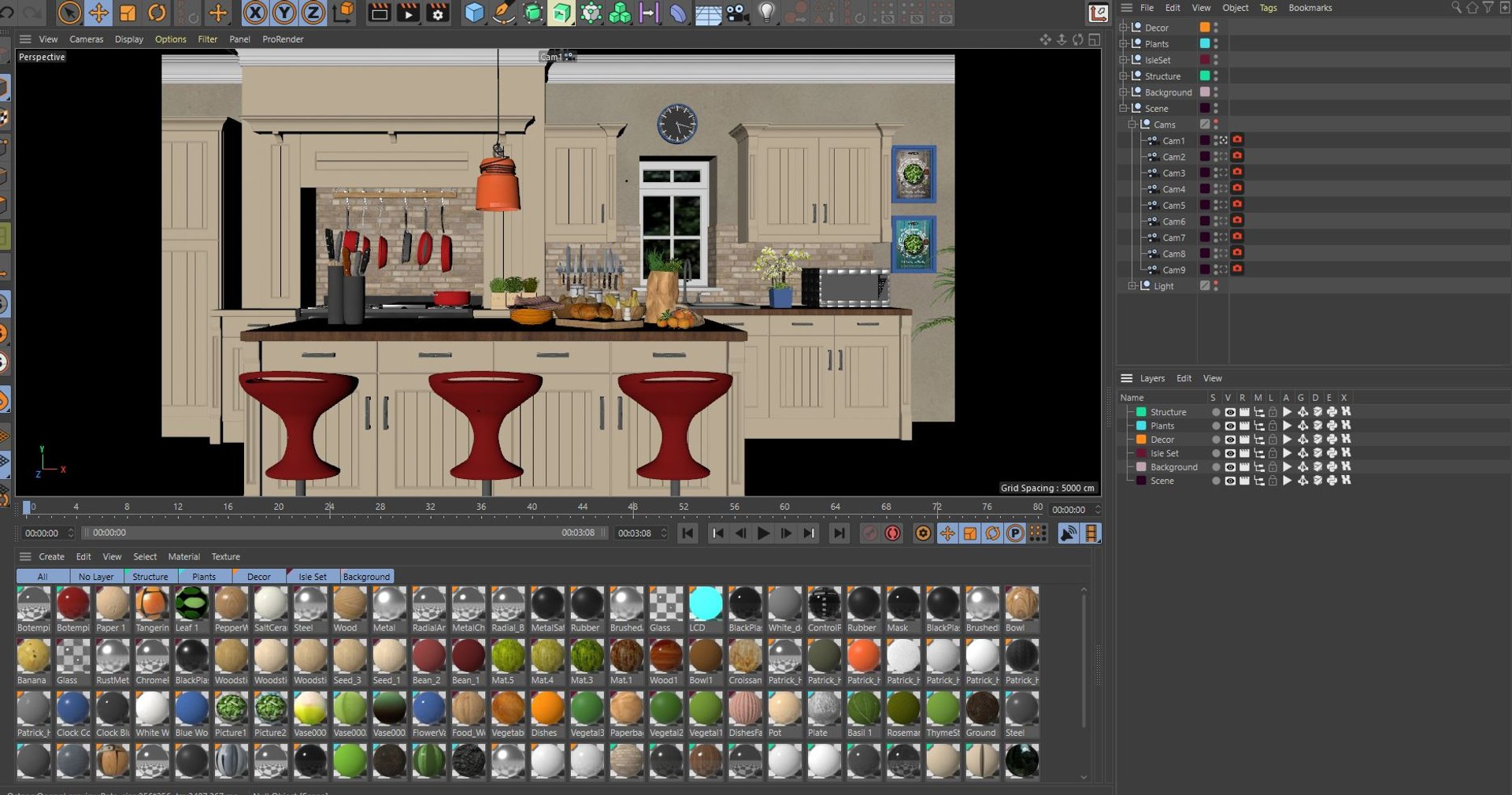
Task: Click the Floor grid object icon
Action: click(x=707, y=13)
